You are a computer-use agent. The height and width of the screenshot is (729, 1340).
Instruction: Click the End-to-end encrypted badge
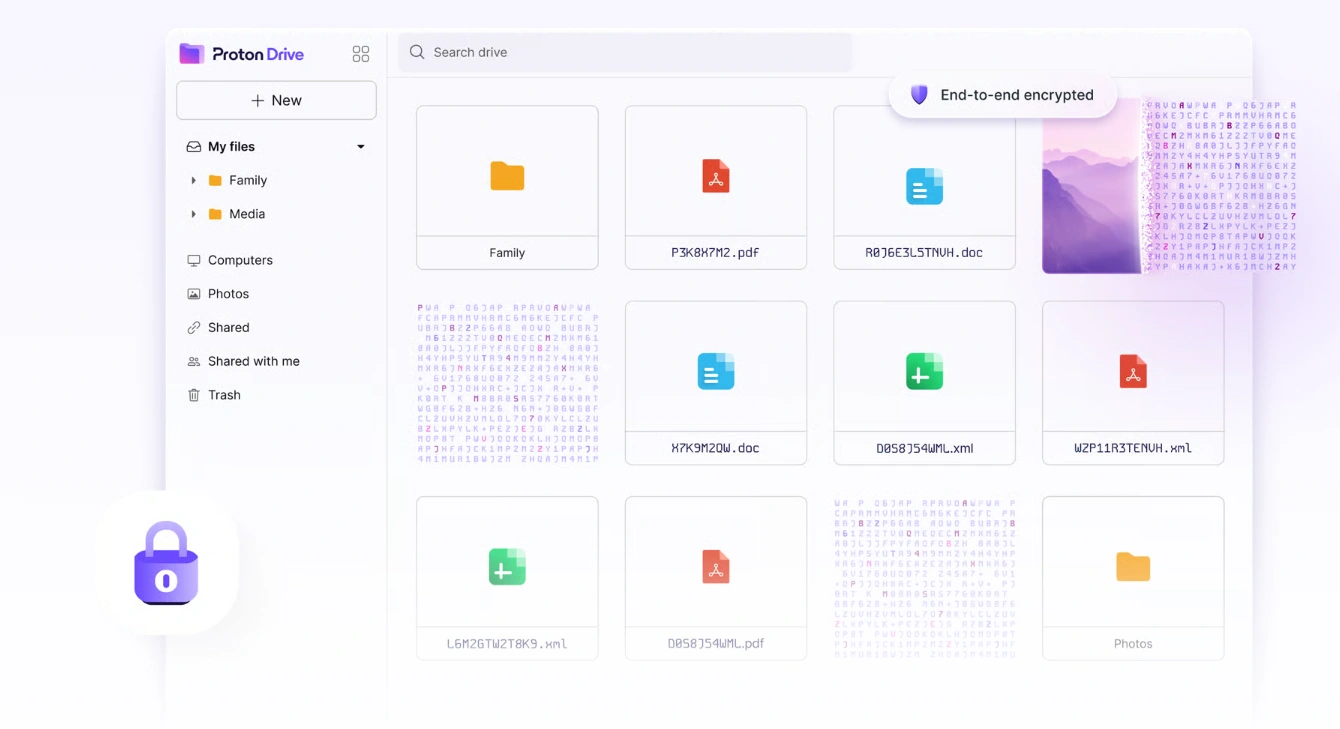point(1002,95)
